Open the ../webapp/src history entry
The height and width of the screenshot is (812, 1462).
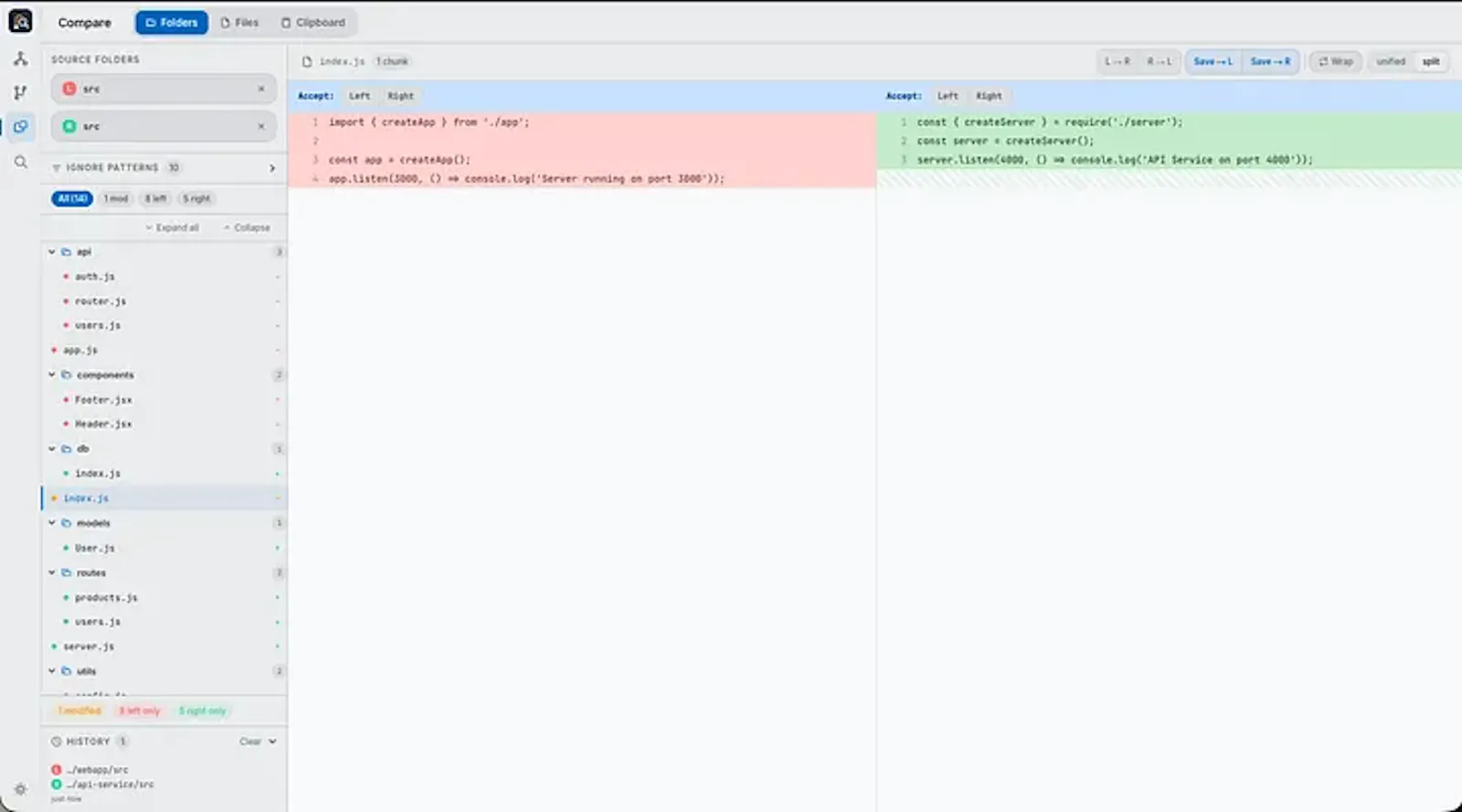tap(97, 770)
